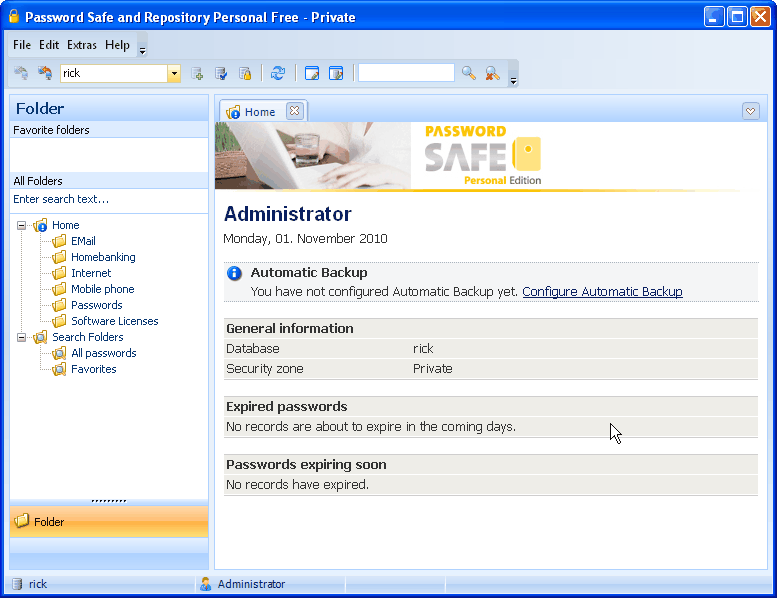Click the Homebanking folder icon
The width and height of the screenshot is (777, 598).
point(59,257)
